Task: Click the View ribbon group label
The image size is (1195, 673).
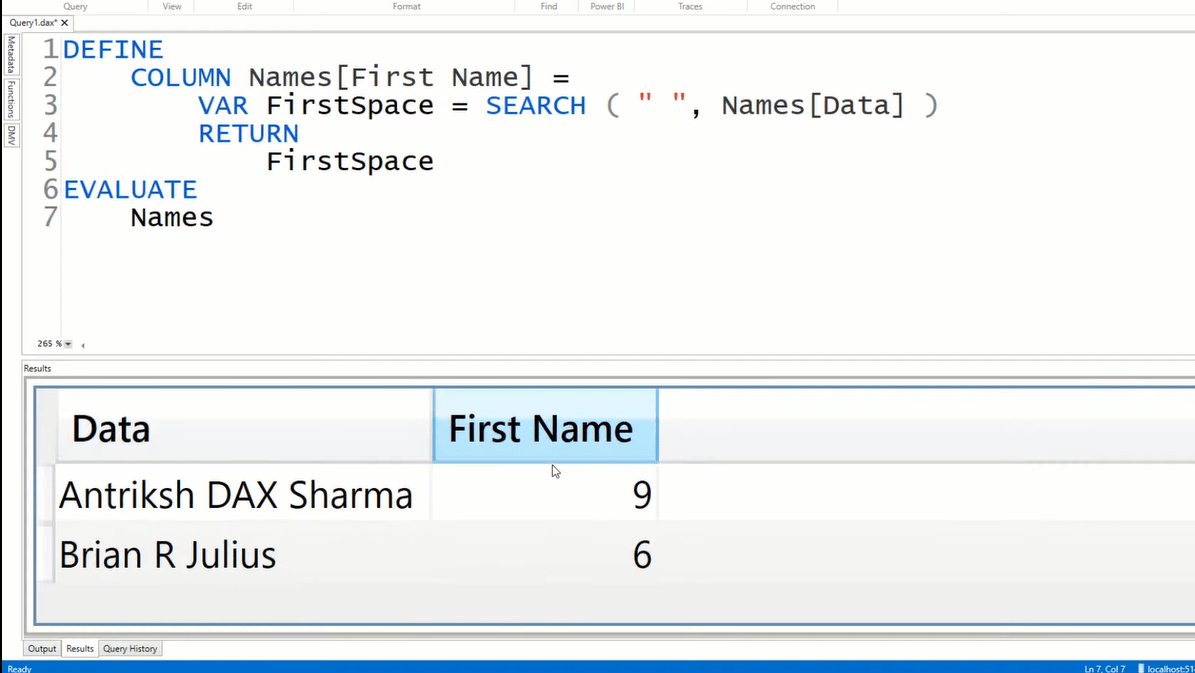Action: click(171, 6)
